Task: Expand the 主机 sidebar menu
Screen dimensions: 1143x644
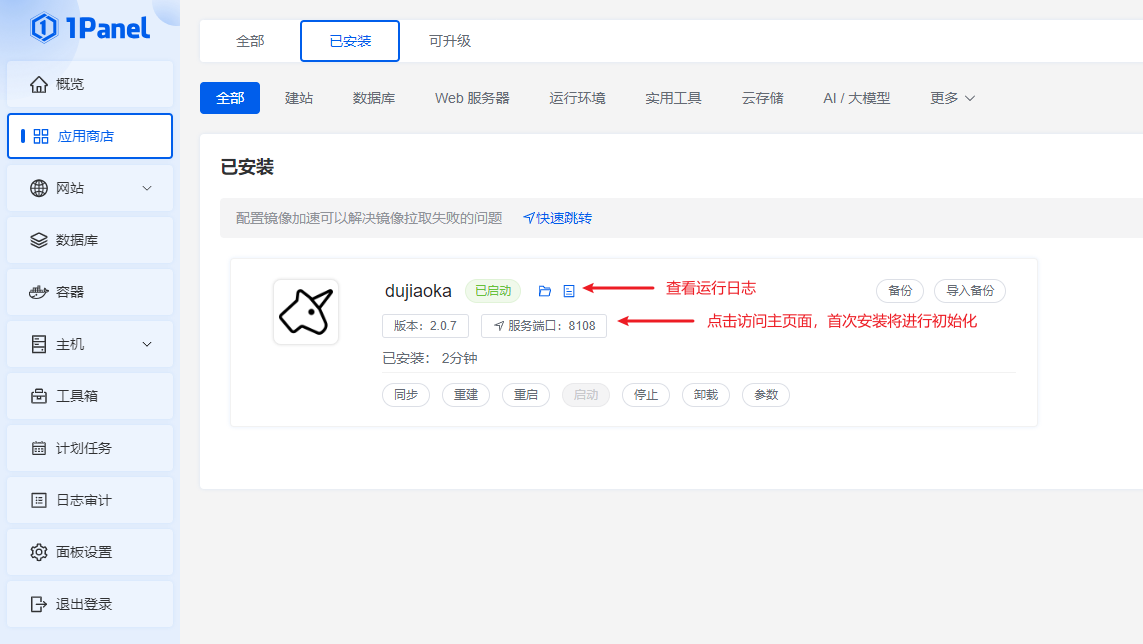Action: tap(90, 344)
